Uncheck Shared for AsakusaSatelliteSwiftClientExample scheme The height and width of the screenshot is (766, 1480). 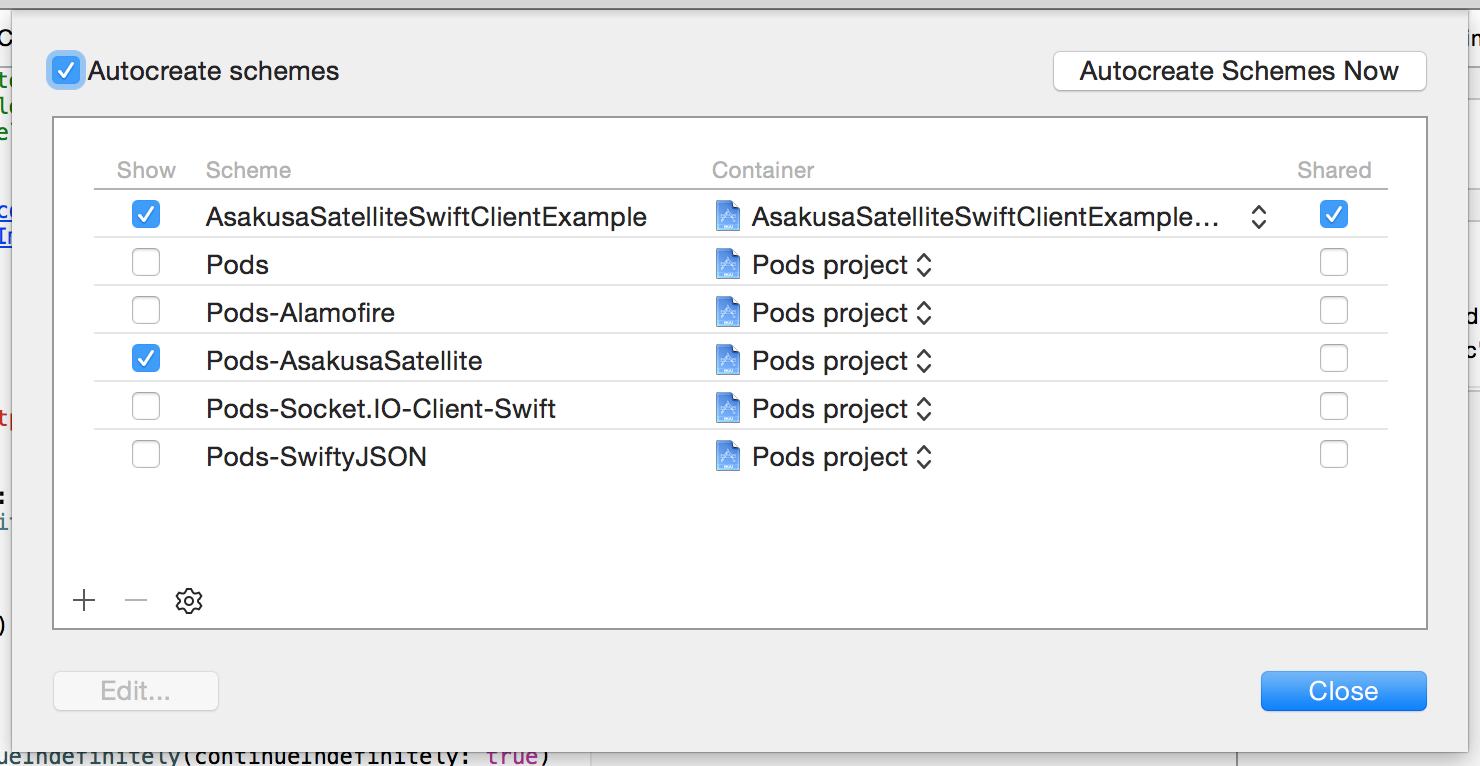1333,214
